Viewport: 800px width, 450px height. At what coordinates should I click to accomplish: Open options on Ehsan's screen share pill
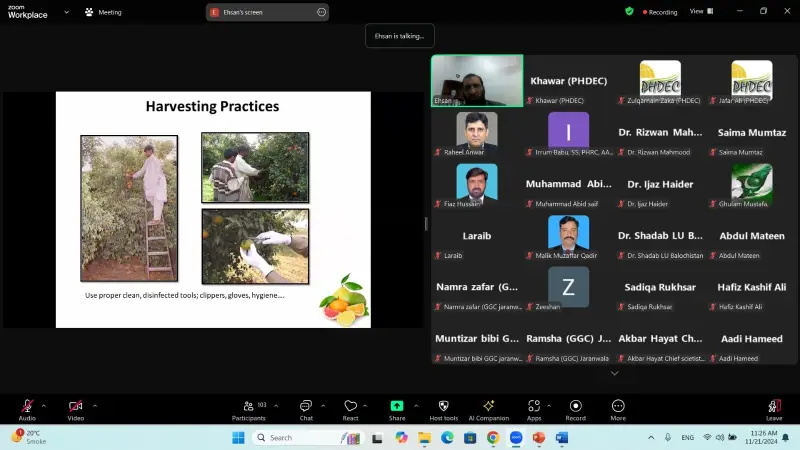[321, 12]
